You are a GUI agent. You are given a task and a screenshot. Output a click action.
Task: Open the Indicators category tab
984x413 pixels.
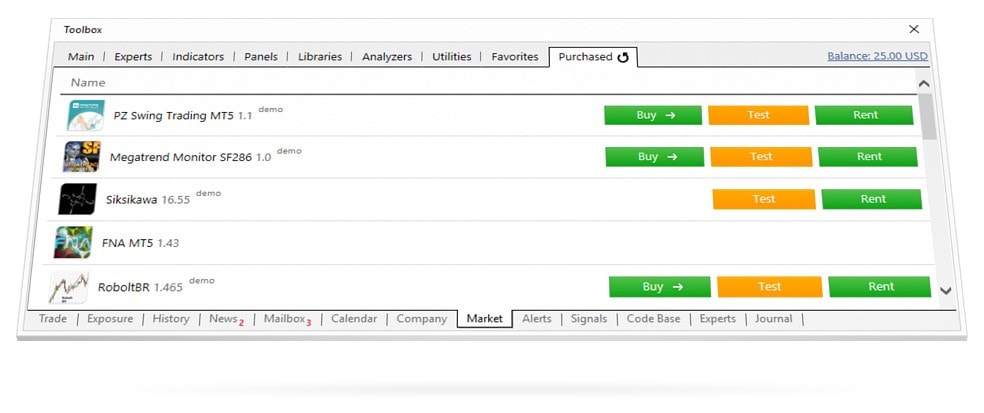tap(197, 57)
